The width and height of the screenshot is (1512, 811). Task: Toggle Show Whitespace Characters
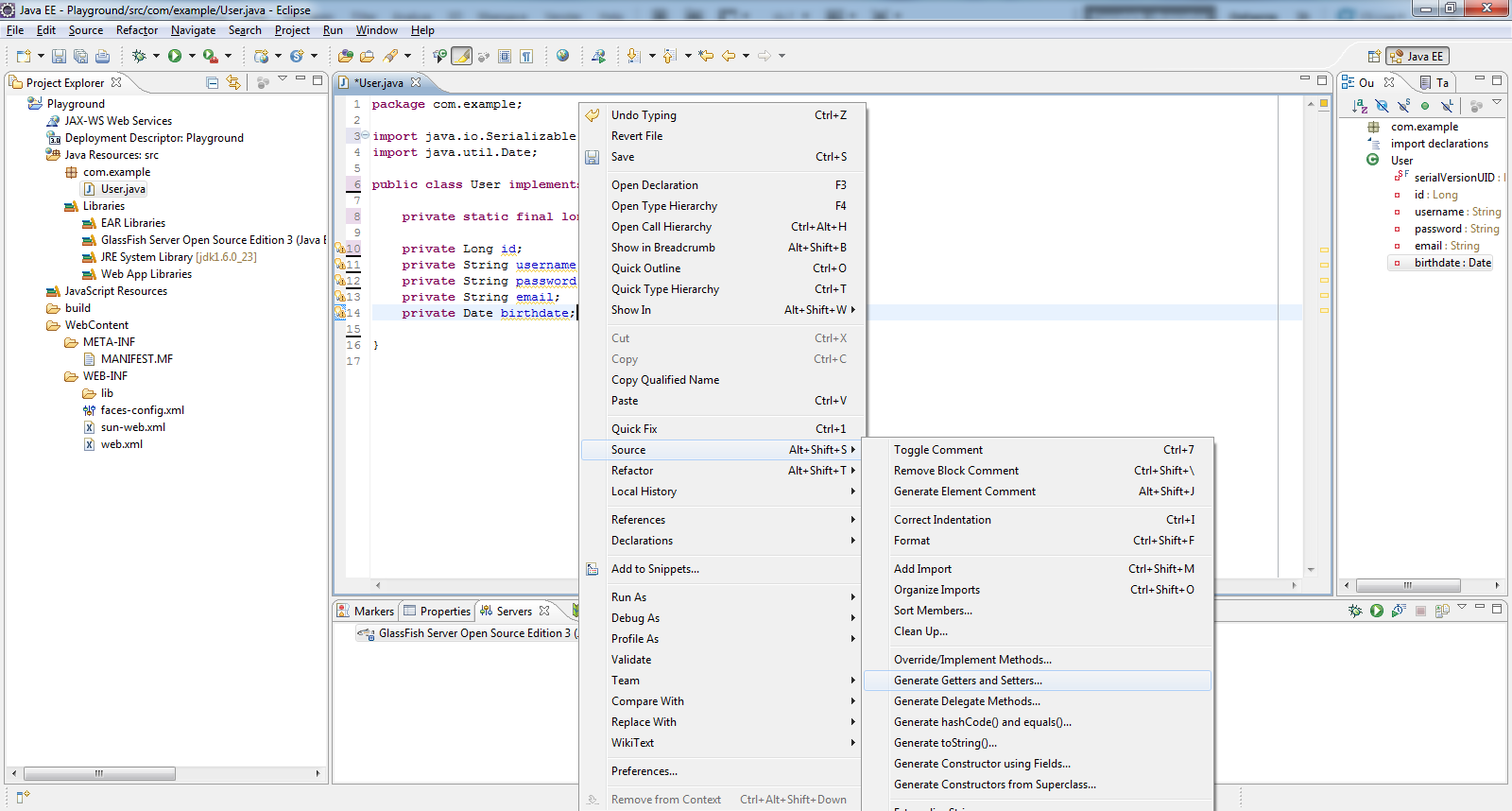coord(525,56)
